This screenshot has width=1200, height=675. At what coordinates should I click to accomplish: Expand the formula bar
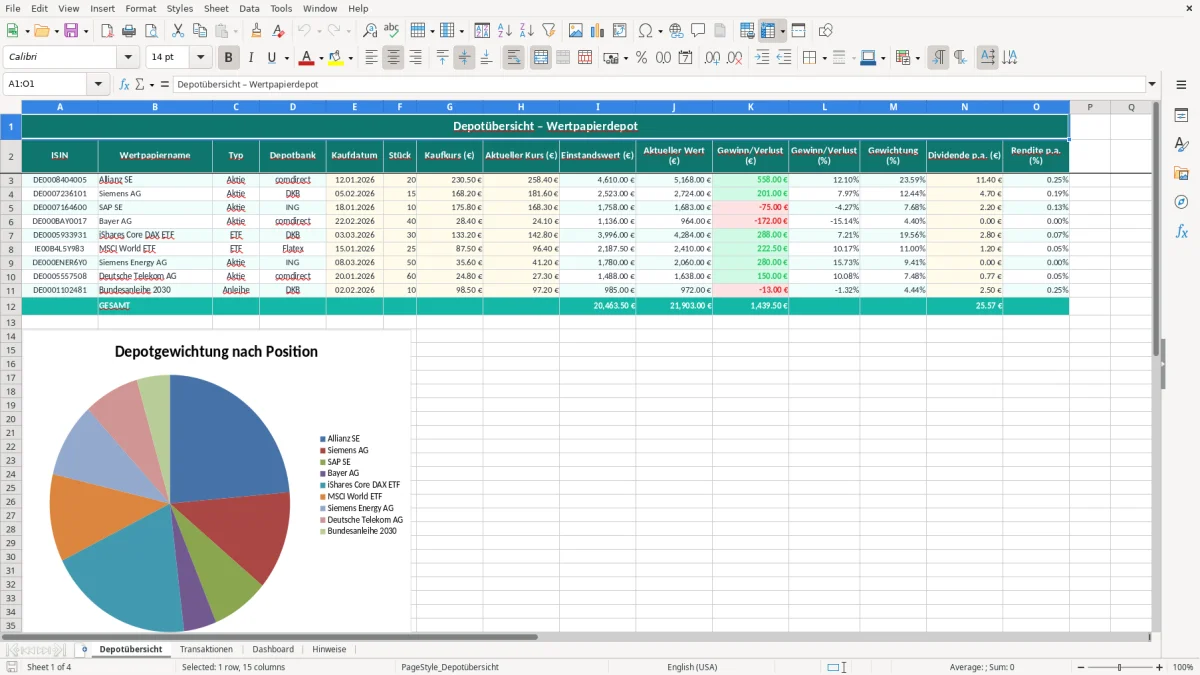click(x=1152, y=84)
